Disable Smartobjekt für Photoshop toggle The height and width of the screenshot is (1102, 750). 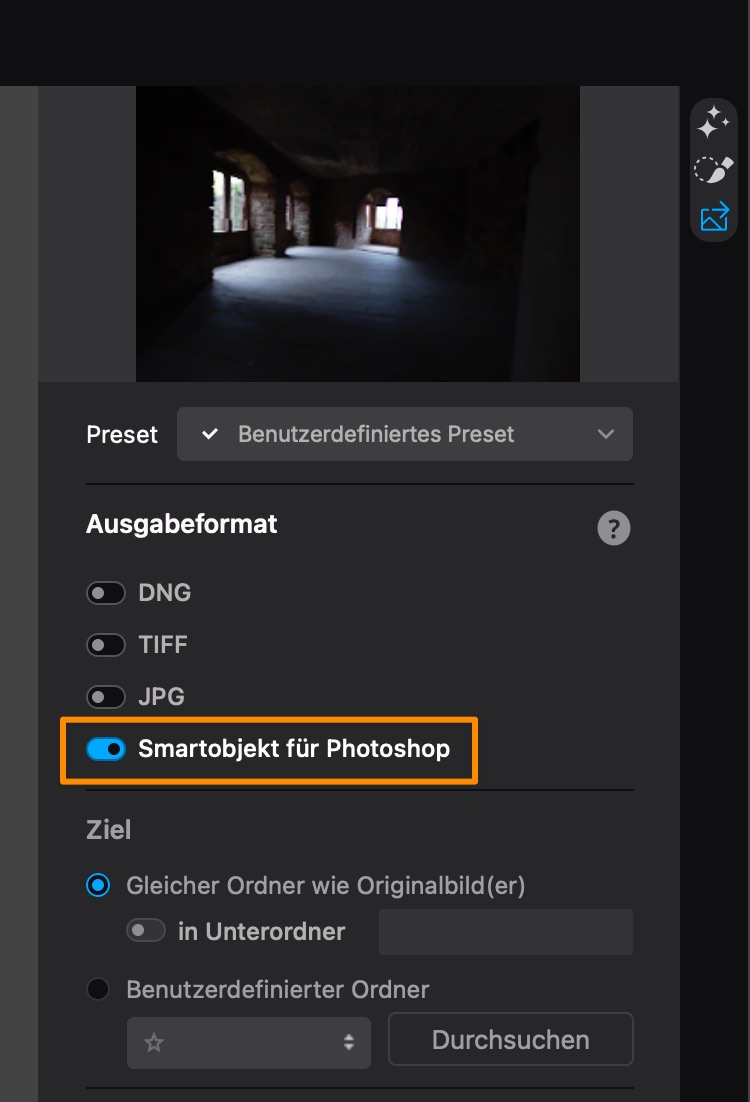106,749
